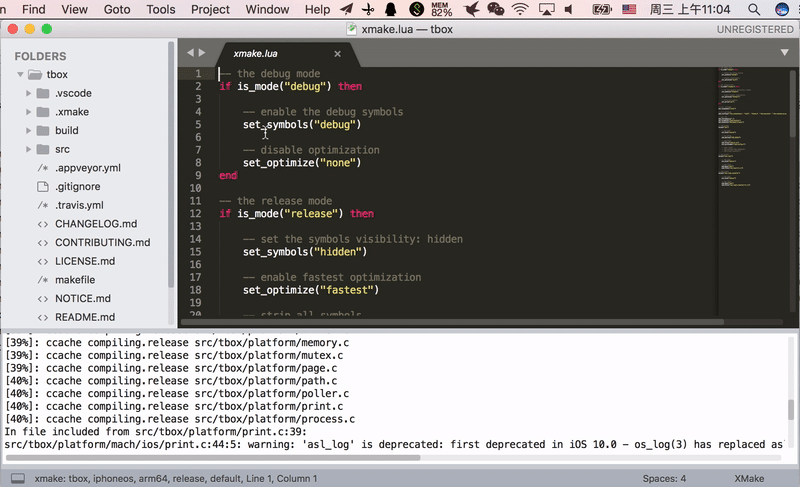
Task: Change syntax via XMake status label
Action: coord(749,478)
